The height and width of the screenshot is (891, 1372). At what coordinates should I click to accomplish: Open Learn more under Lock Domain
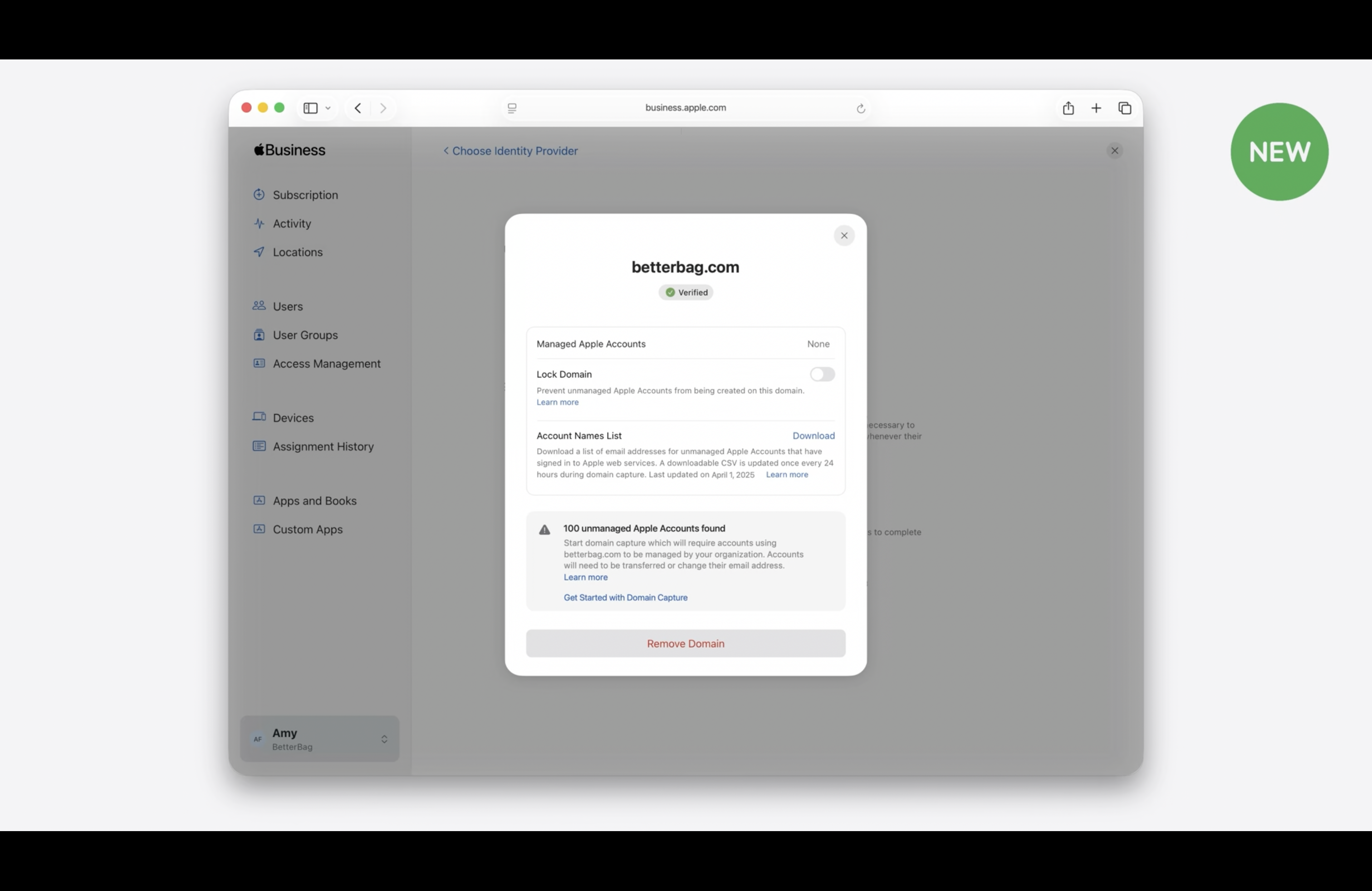click(x=558, y=402)
